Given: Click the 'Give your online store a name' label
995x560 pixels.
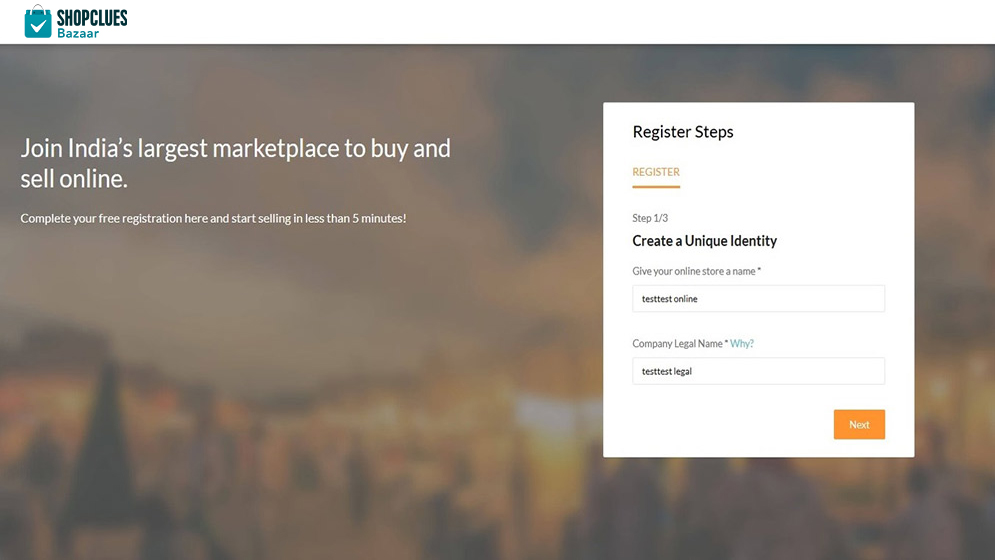Looking at the screenshot, I should point(696,271).
